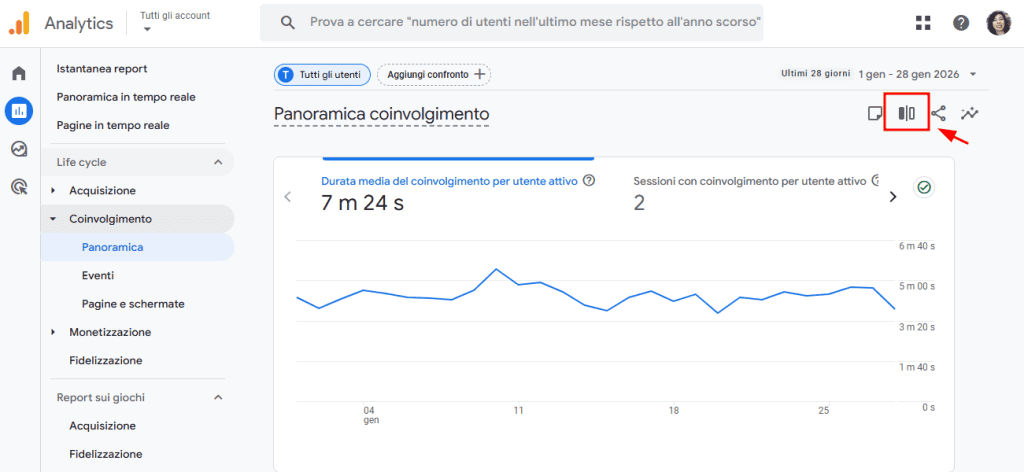Open the user profile avatar

(x=999, y=23)
